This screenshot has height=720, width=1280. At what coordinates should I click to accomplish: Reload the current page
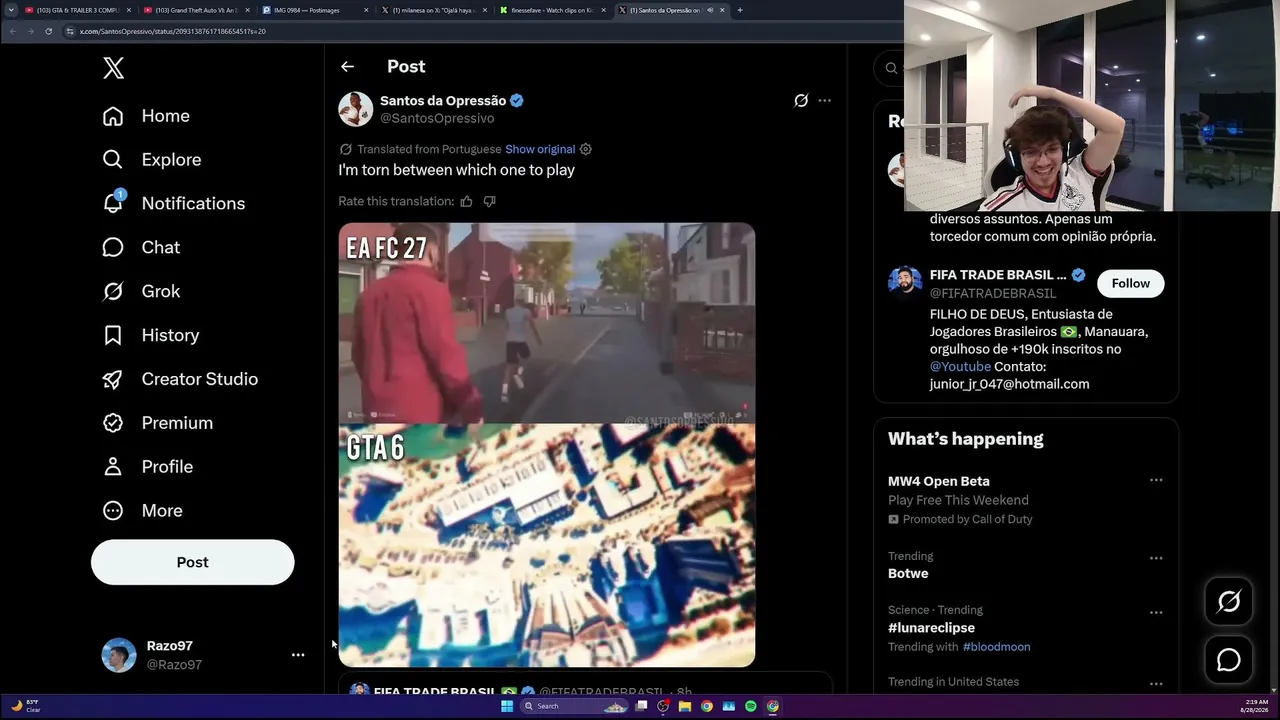(x=48, y=31)
